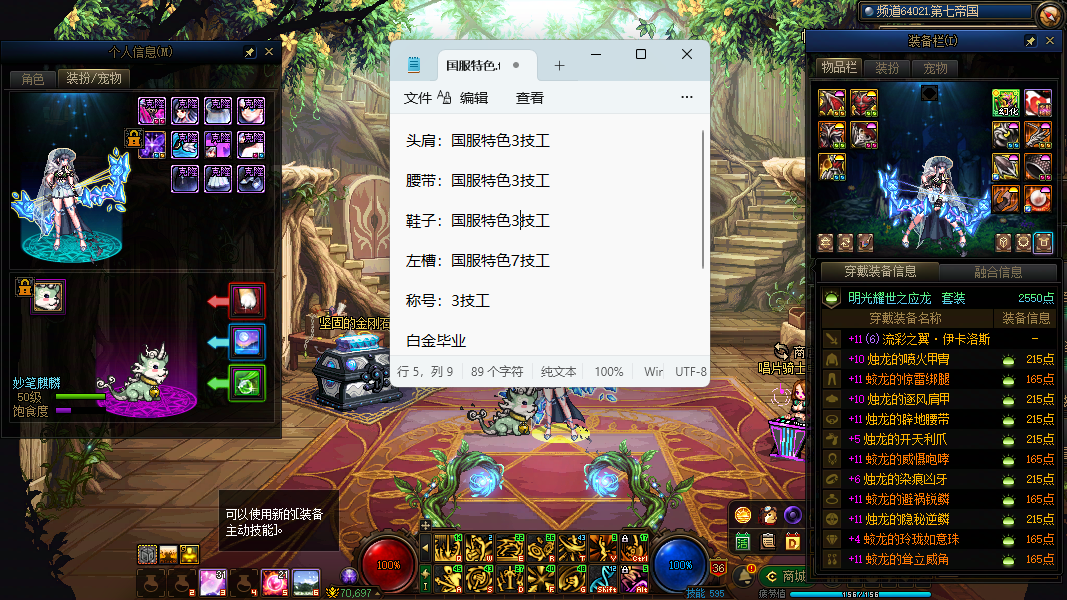Click the 编辑 menu in Notepad

tap(474, 98)
